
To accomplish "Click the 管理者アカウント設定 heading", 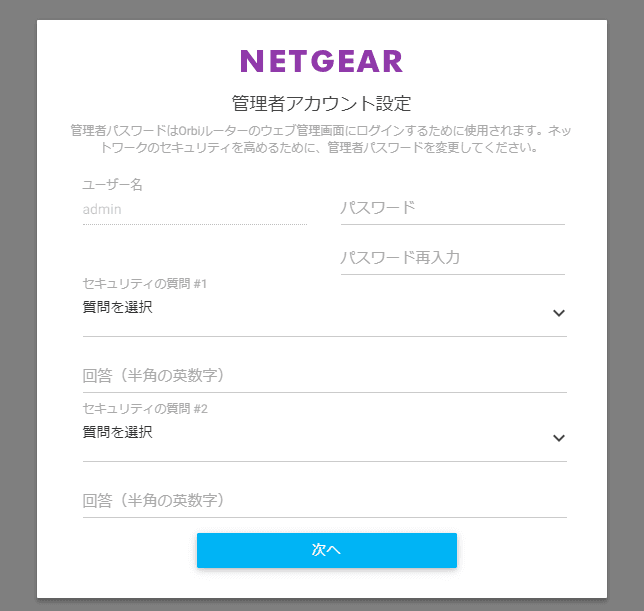I will point(321,103).
